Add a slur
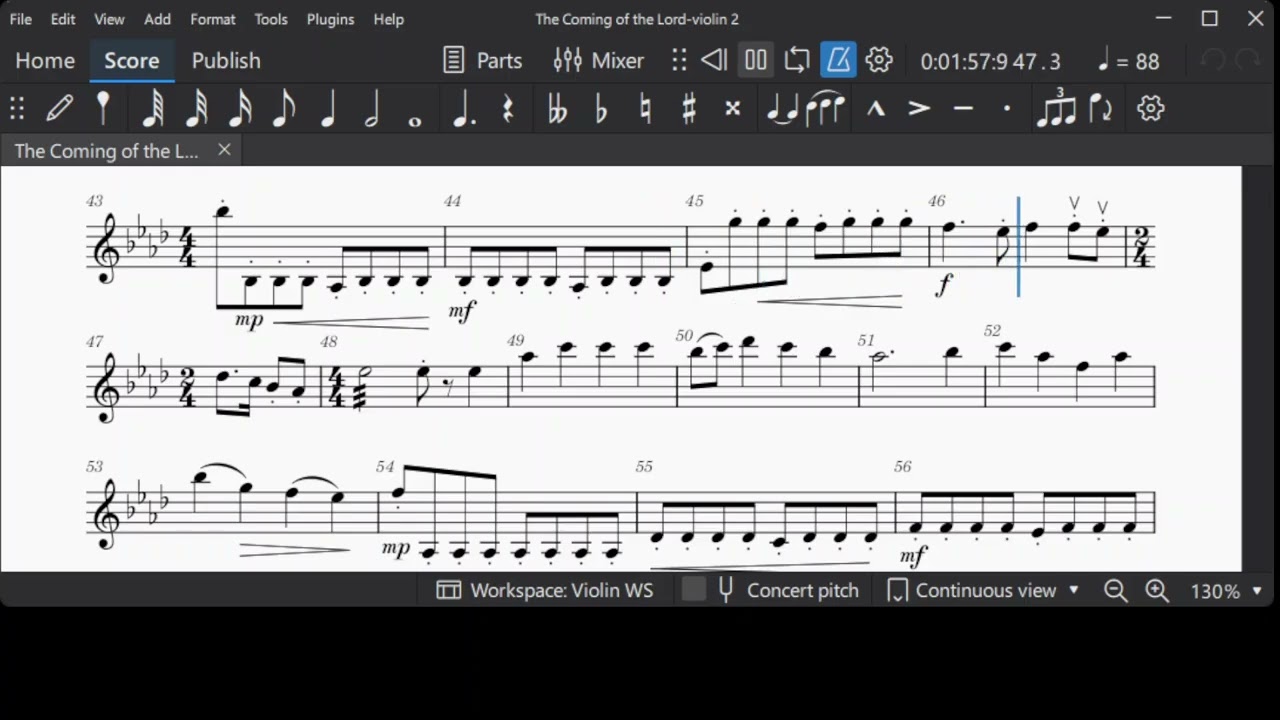This screenshot has width=1280, height=720. [x=826, y=108]
